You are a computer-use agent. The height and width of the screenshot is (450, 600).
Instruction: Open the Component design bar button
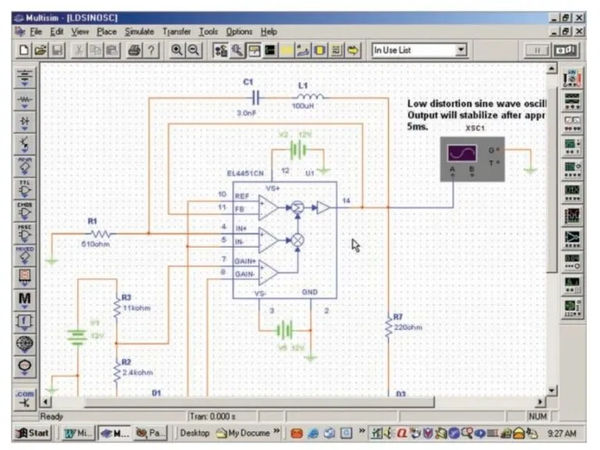(x=220, y=50)
